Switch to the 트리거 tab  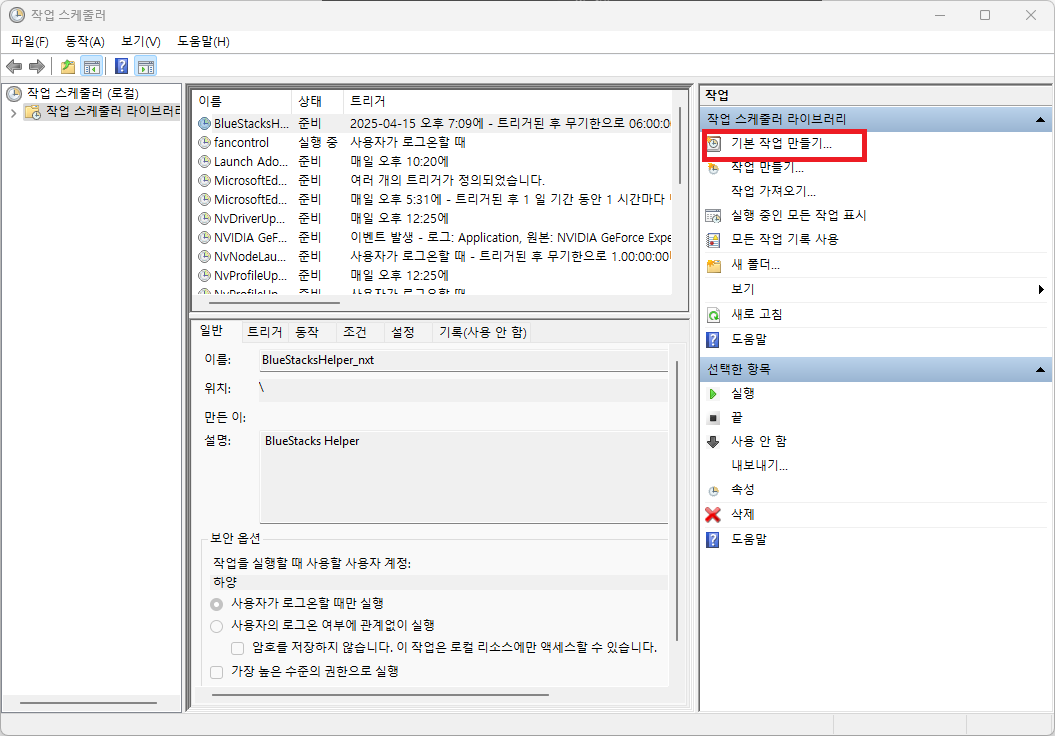click(264, 332)
